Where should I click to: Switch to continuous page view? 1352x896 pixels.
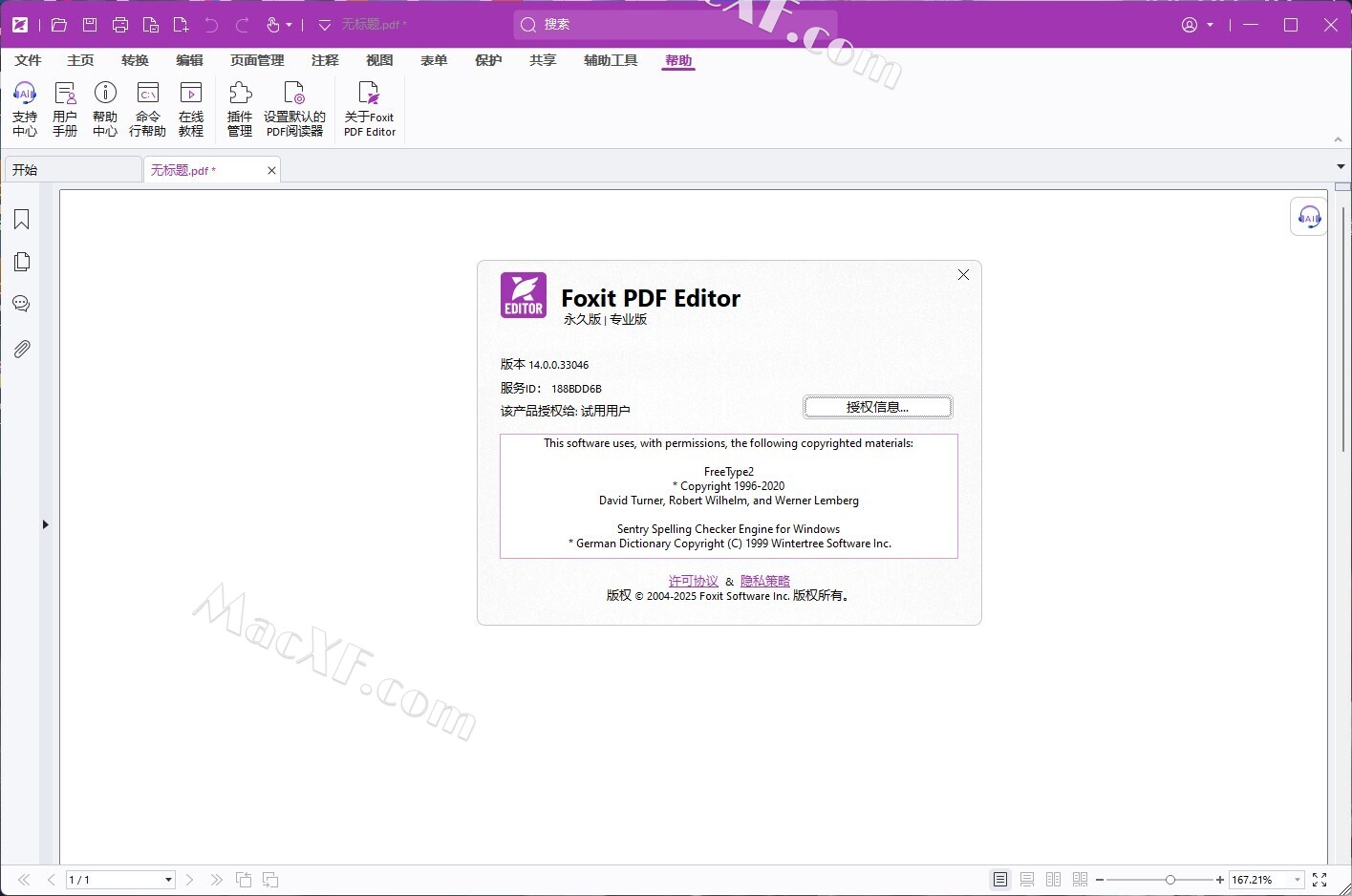click(x=1027, y=880)
